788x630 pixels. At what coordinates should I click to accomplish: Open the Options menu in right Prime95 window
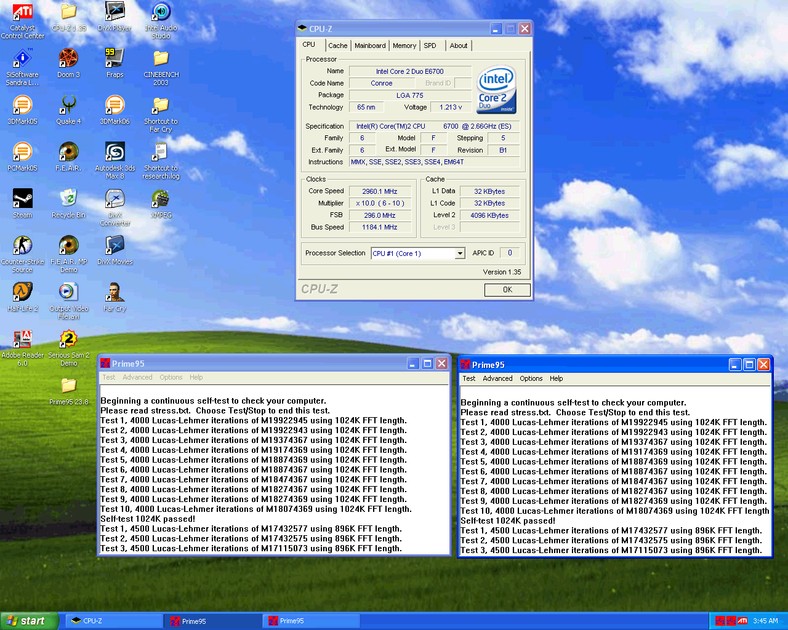(531, 379)
